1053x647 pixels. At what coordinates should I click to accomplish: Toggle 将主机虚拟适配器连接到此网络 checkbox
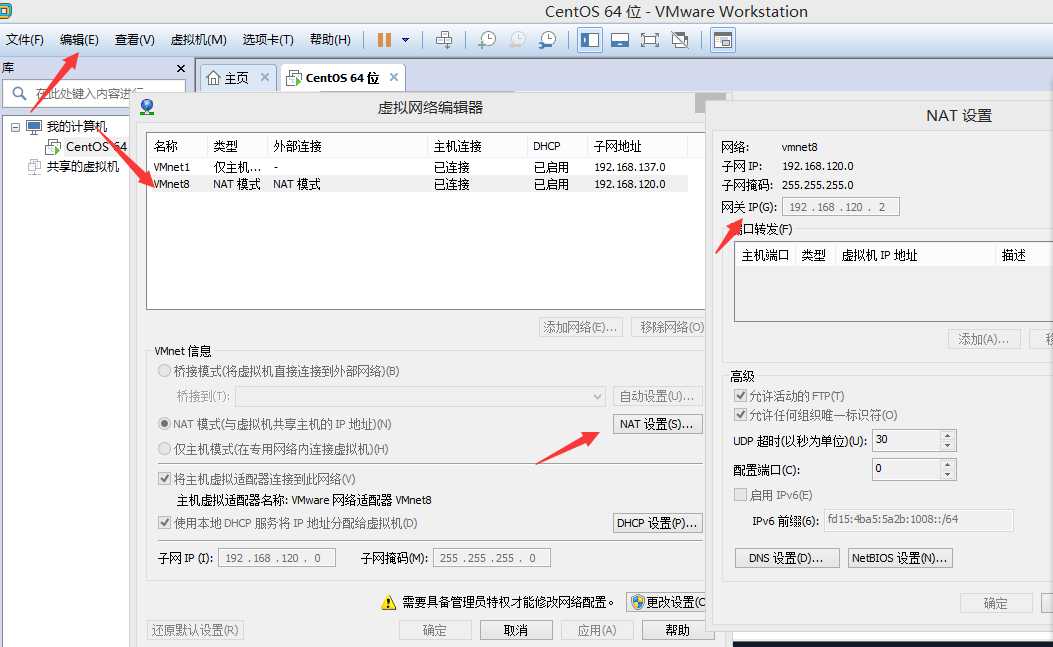click(x=165, y=479)
